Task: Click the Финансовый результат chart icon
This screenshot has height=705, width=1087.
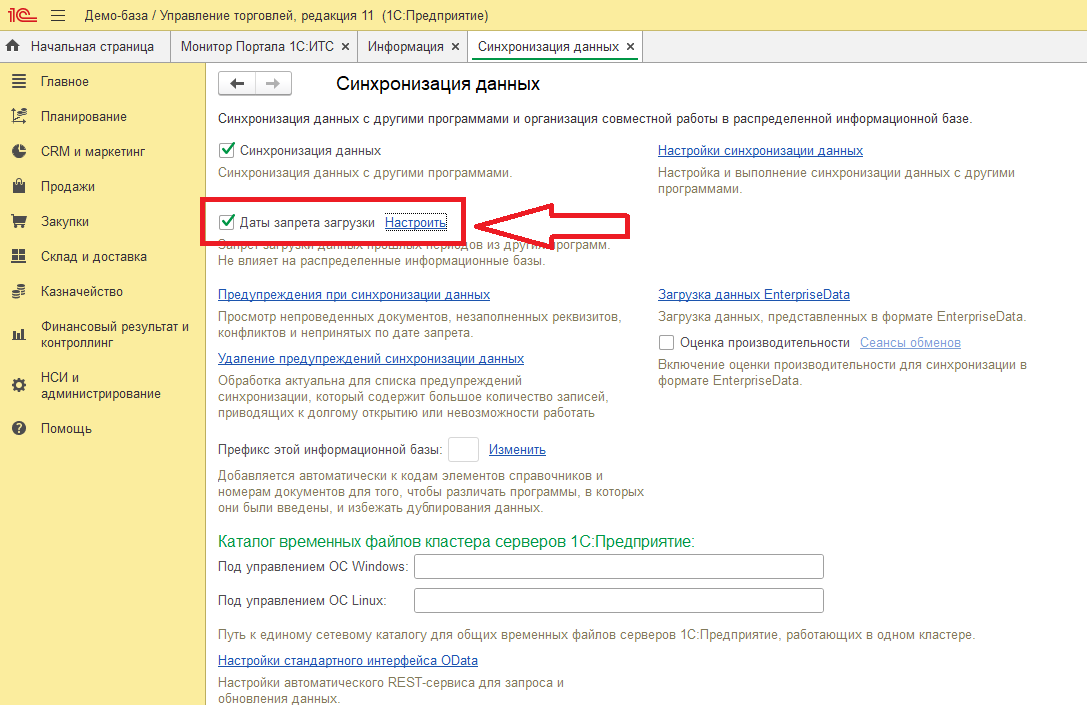Action: tap(19, 334)
